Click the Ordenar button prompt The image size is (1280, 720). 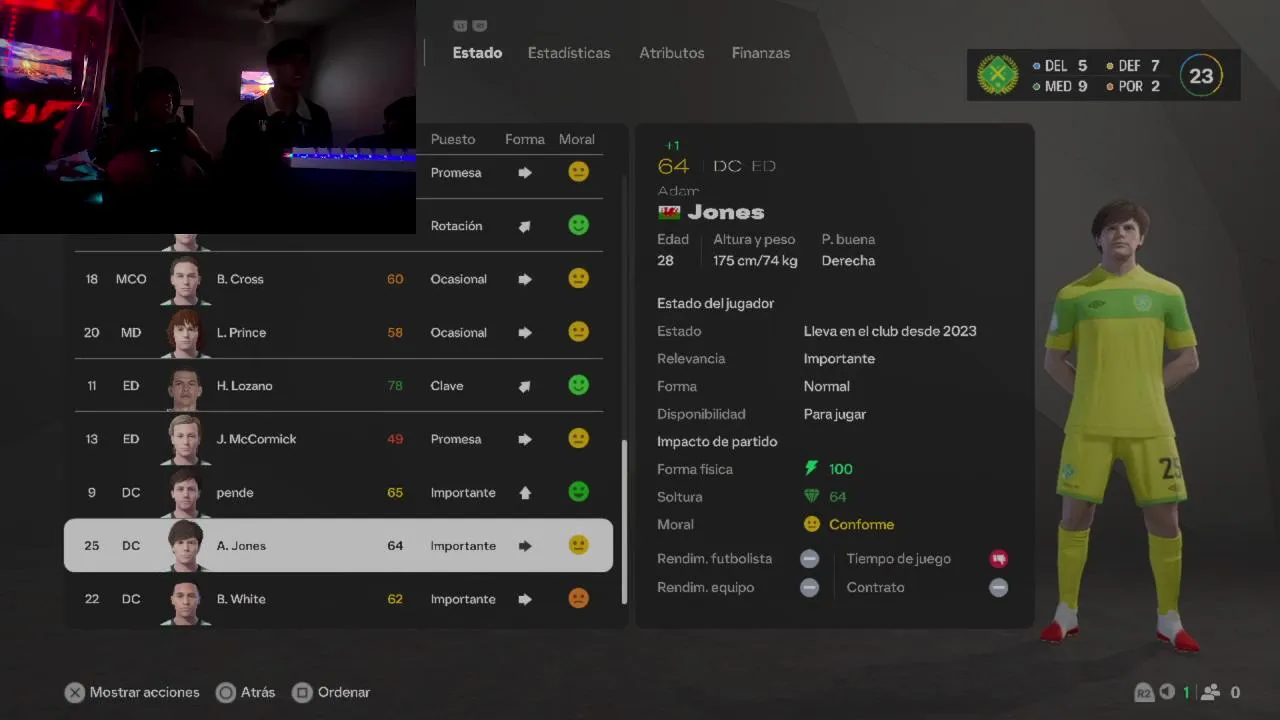[331, 692]
